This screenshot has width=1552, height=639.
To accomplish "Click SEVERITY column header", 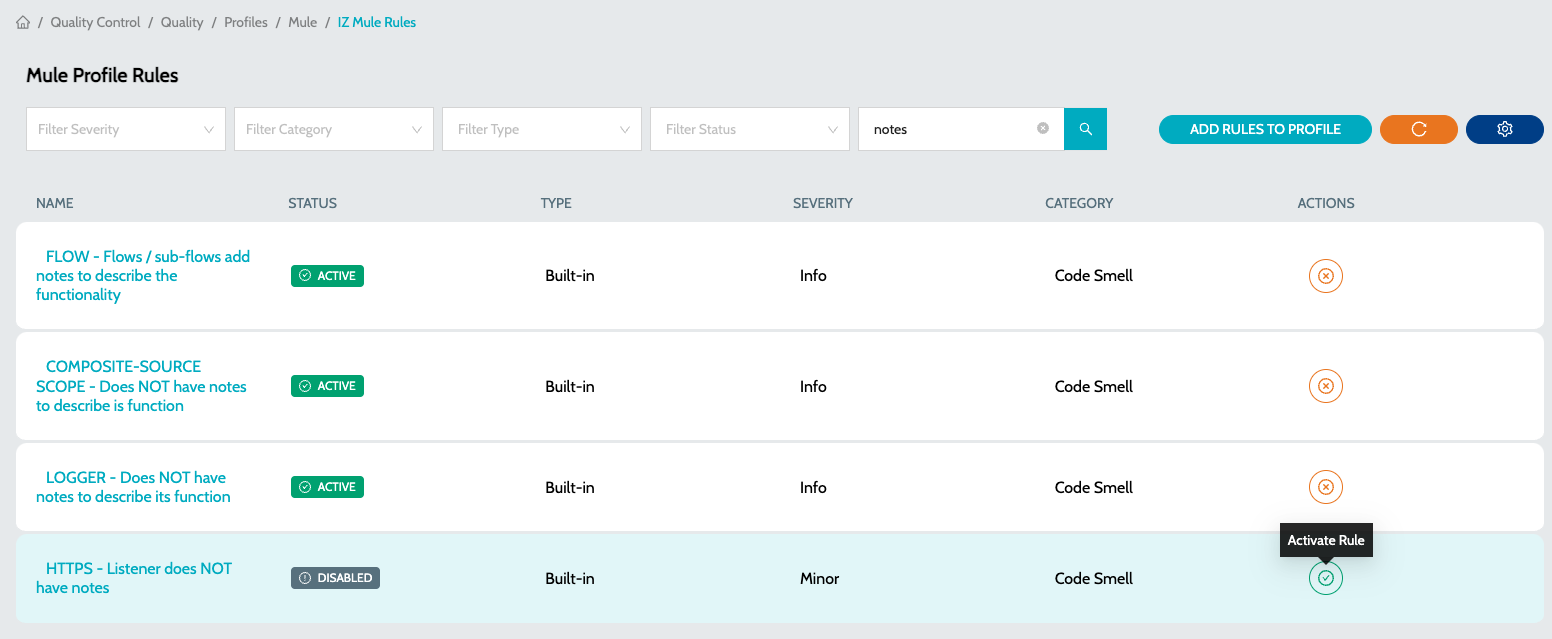I will click(x=823, y=203).
